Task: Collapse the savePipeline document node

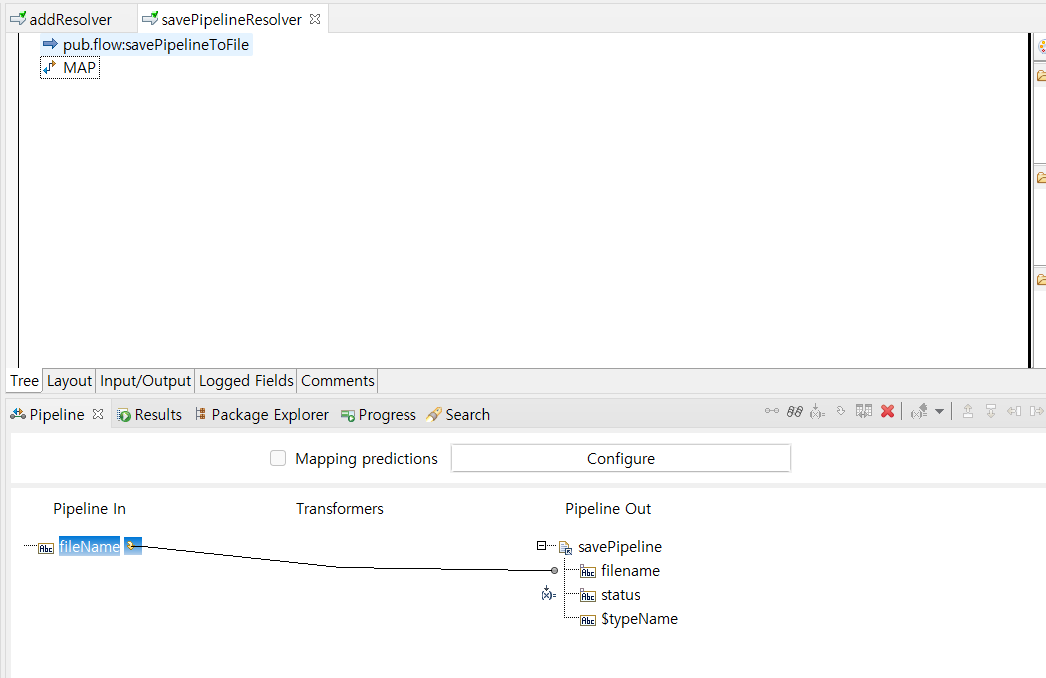Action: click(542, 546)
